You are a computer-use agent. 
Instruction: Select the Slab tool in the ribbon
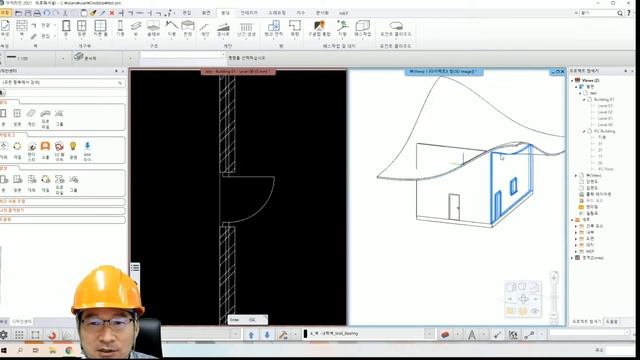click(x=153, y=29)
